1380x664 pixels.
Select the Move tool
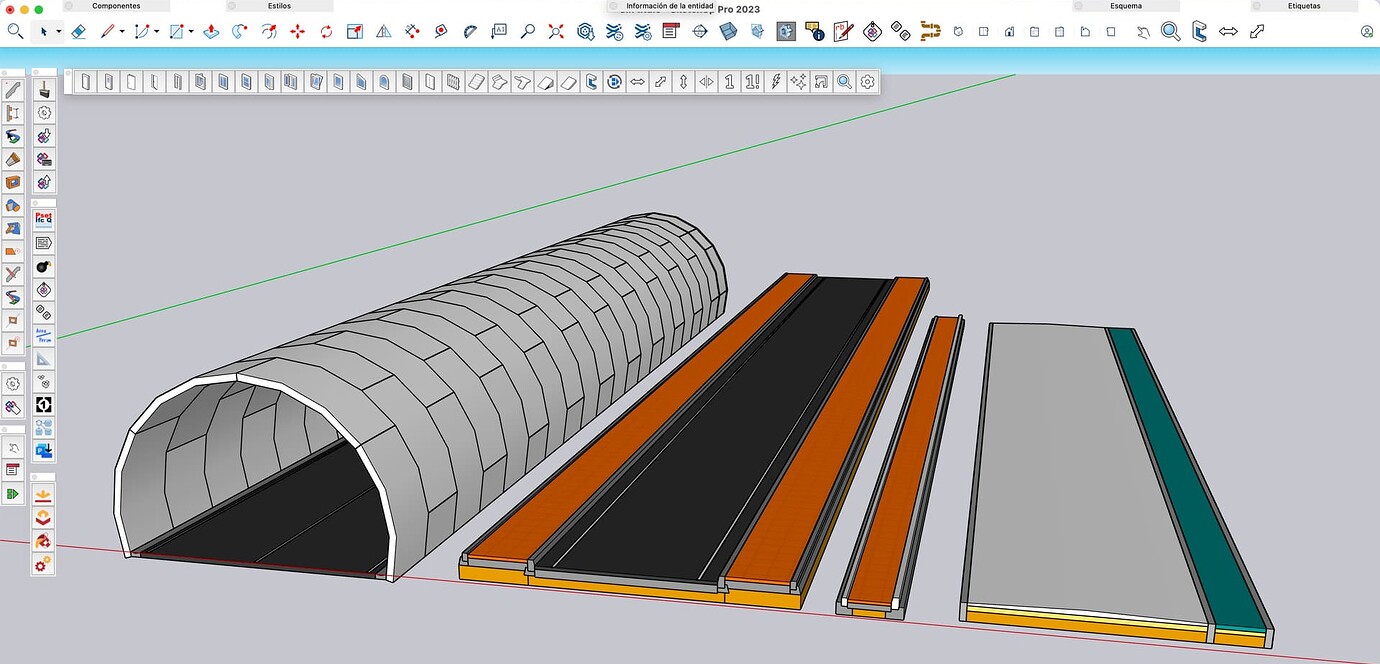[297, 31]
